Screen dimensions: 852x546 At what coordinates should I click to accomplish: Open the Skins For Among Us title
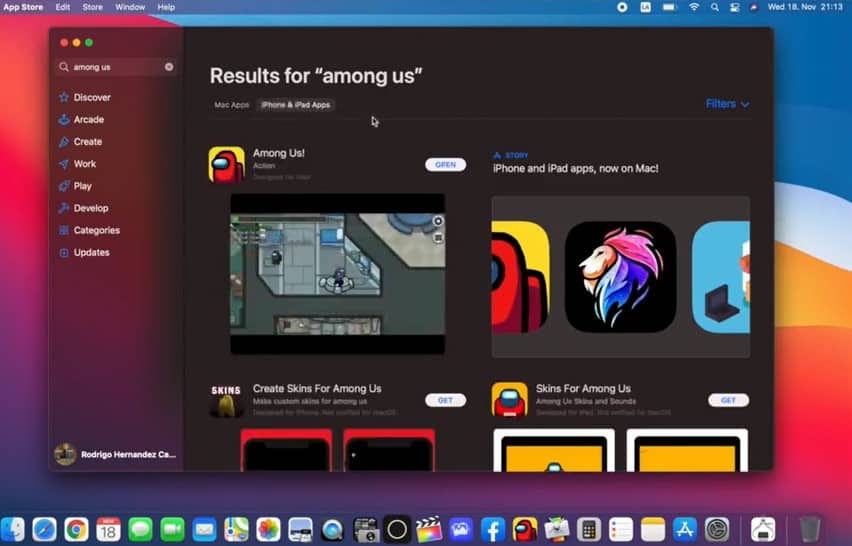[x=583, y=388]
